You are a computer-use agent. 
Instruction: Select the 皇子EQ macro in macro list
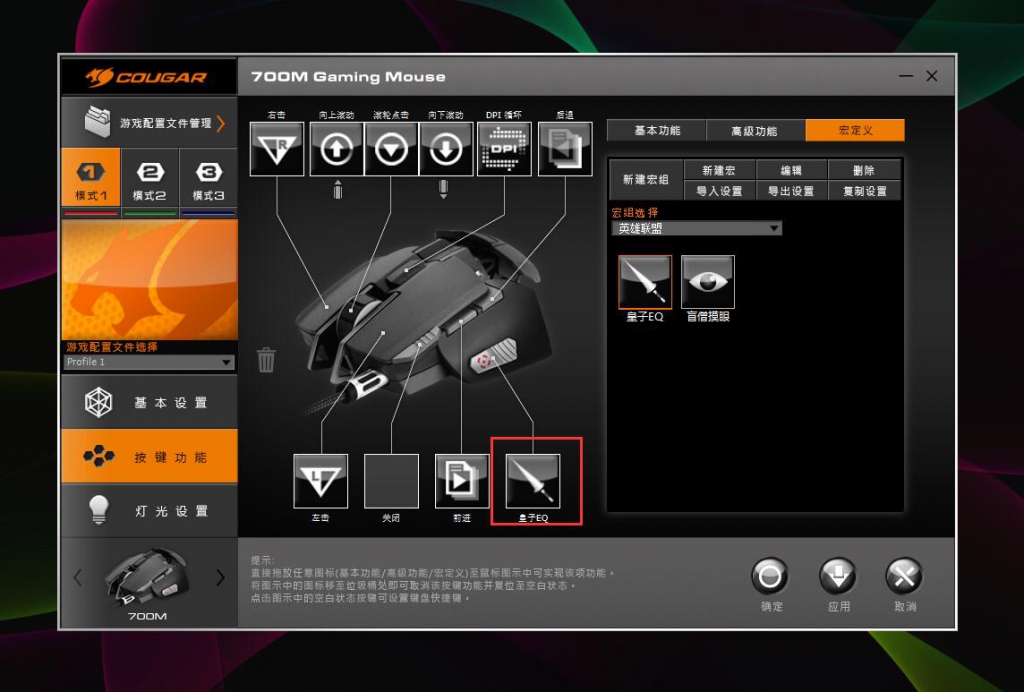coord(645,282)
